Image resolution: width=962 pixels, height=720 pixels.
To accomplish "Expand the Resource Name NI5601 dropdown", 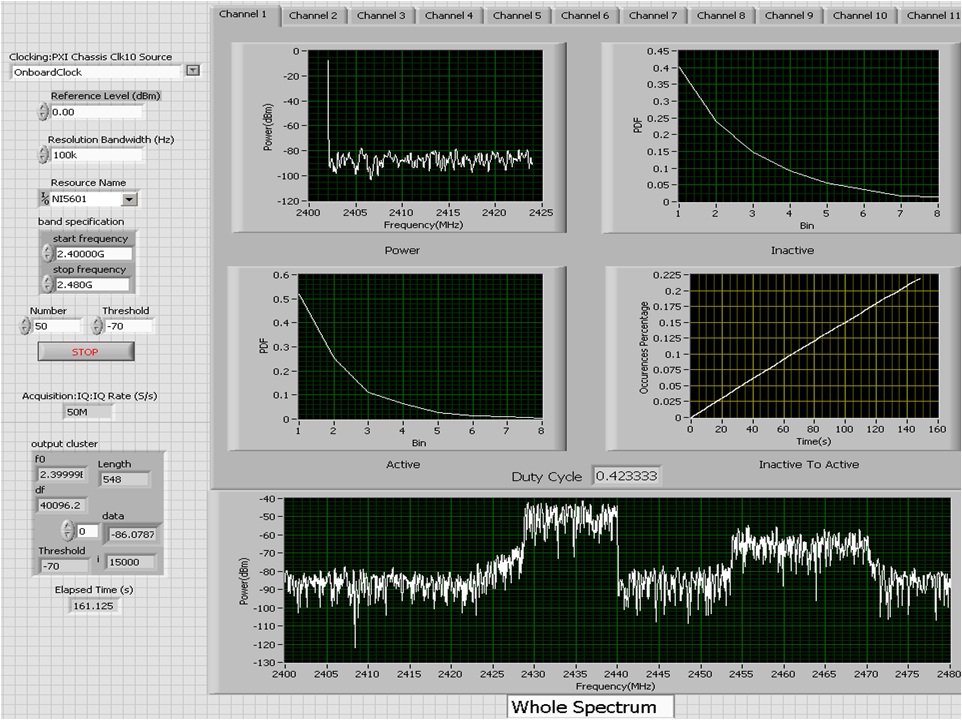I will coord(128,199).
